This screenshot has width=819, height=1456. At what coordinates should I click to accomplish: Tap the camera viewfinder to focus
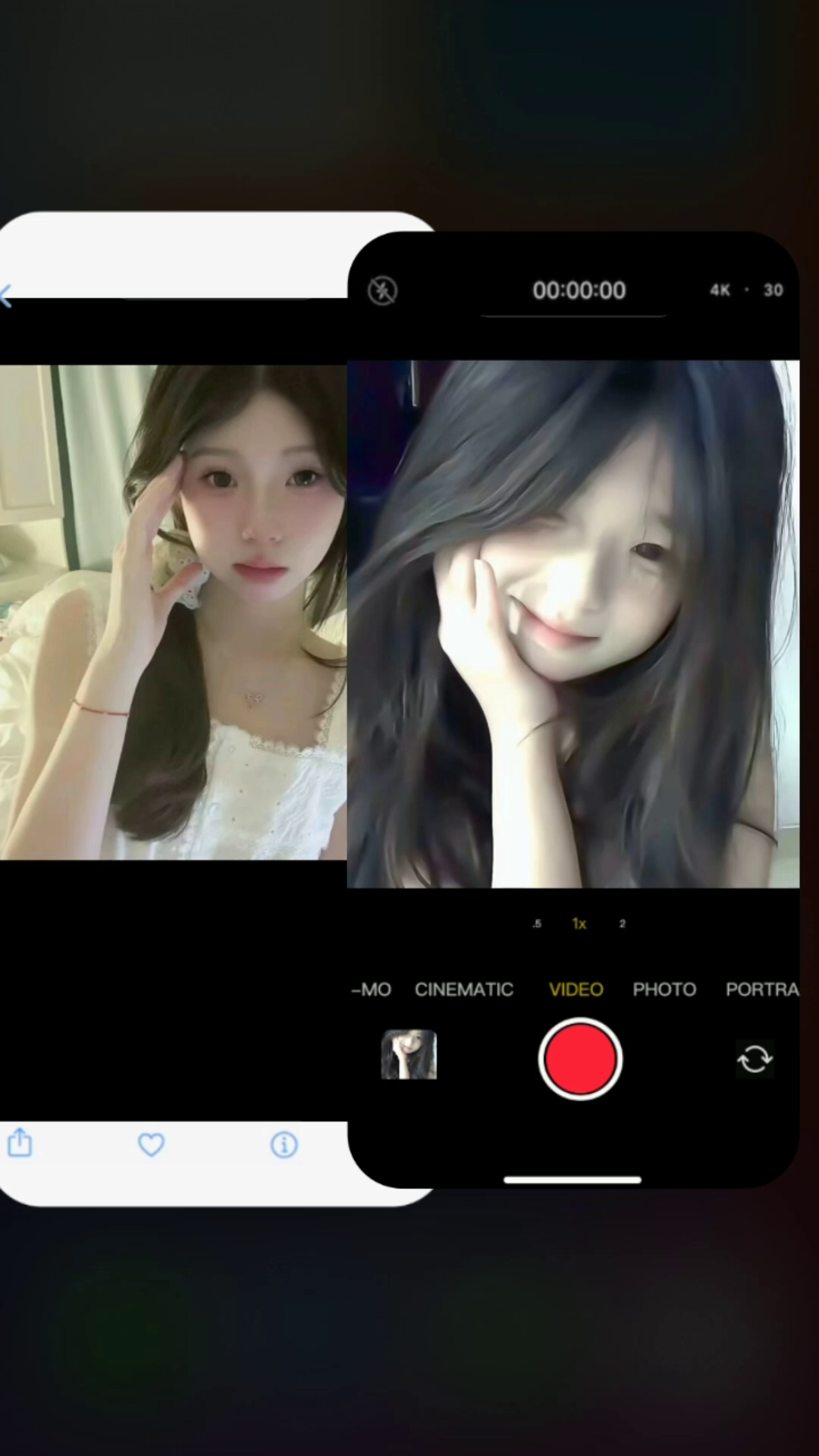tap(573, 623)
